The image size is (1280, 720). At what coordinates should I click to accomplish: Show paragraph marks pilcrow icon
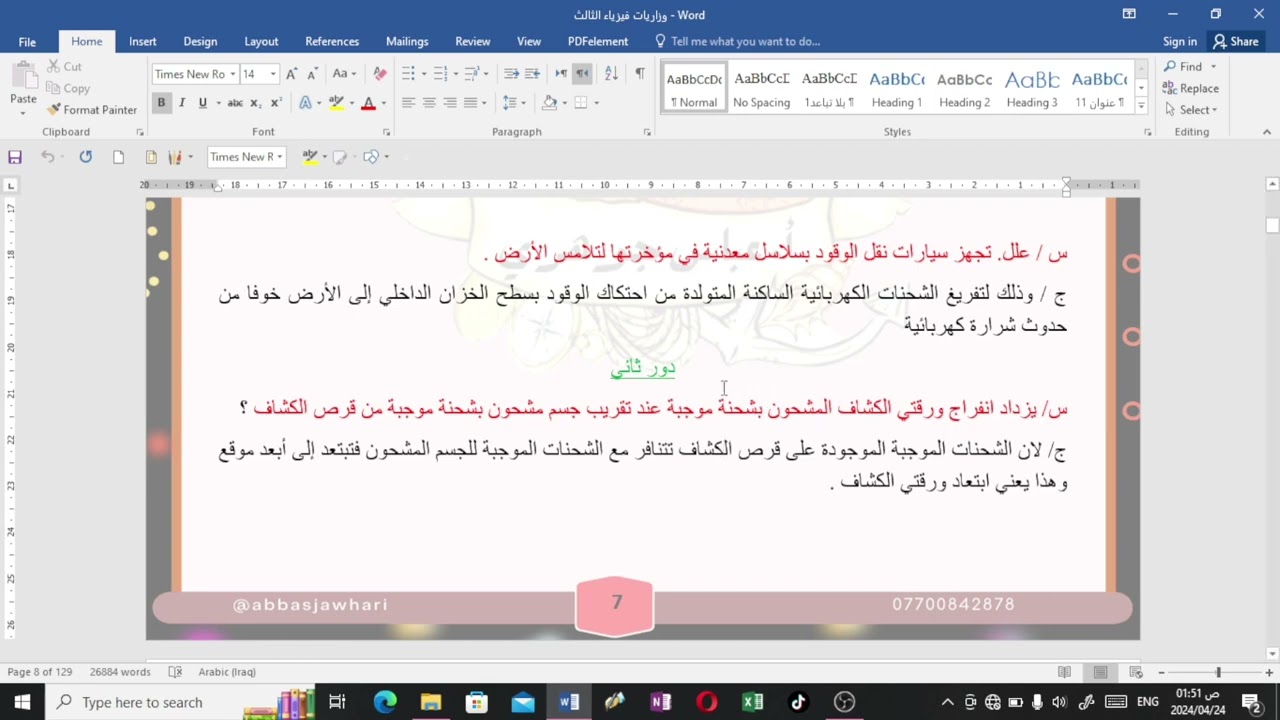640,74
